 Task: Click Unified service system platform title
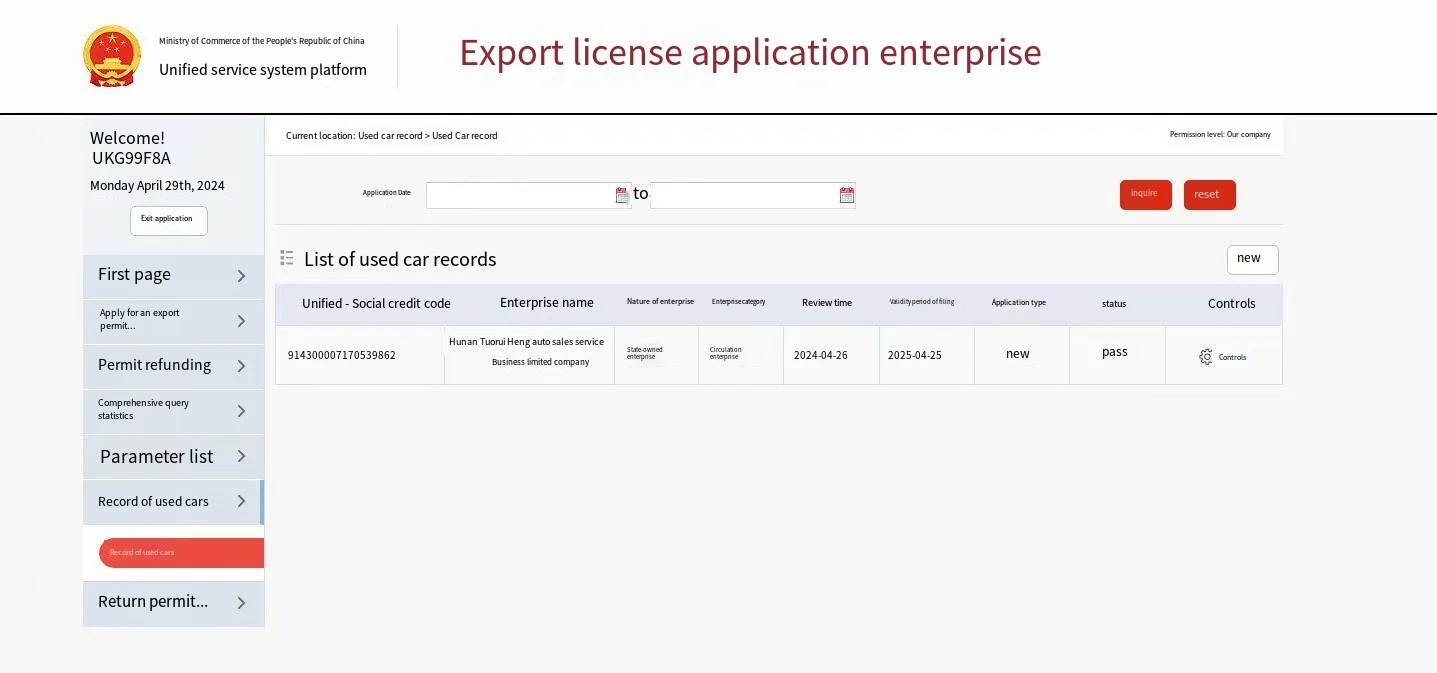[263, 70]
